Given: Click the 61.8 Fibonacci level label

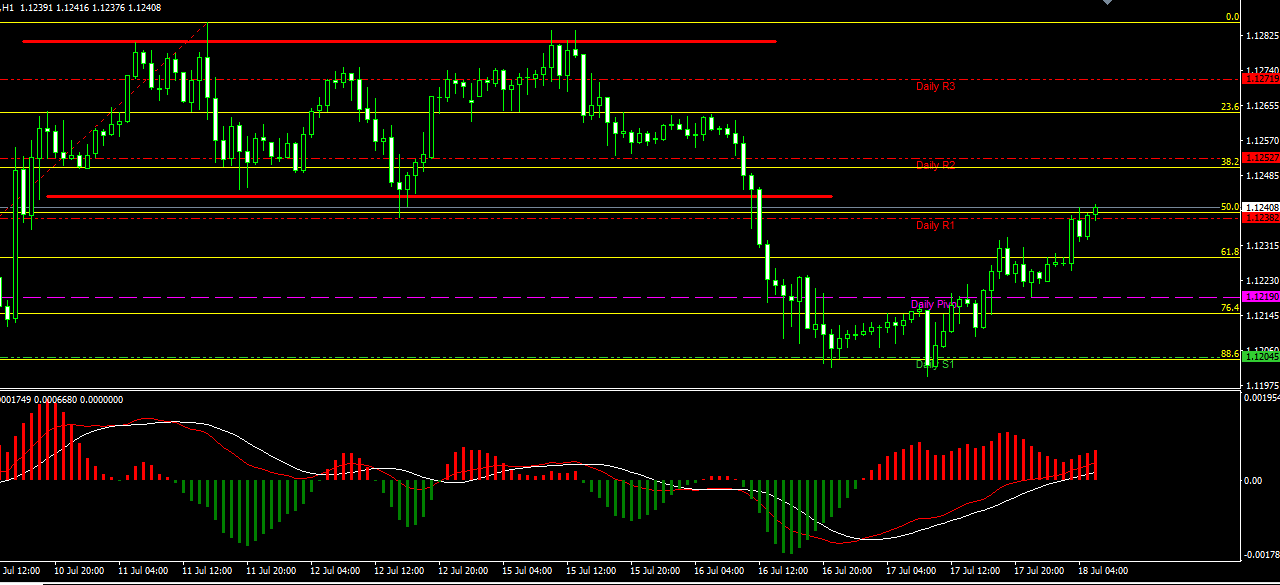Looking at the screenshot, I should click(x=1230, y=252).
